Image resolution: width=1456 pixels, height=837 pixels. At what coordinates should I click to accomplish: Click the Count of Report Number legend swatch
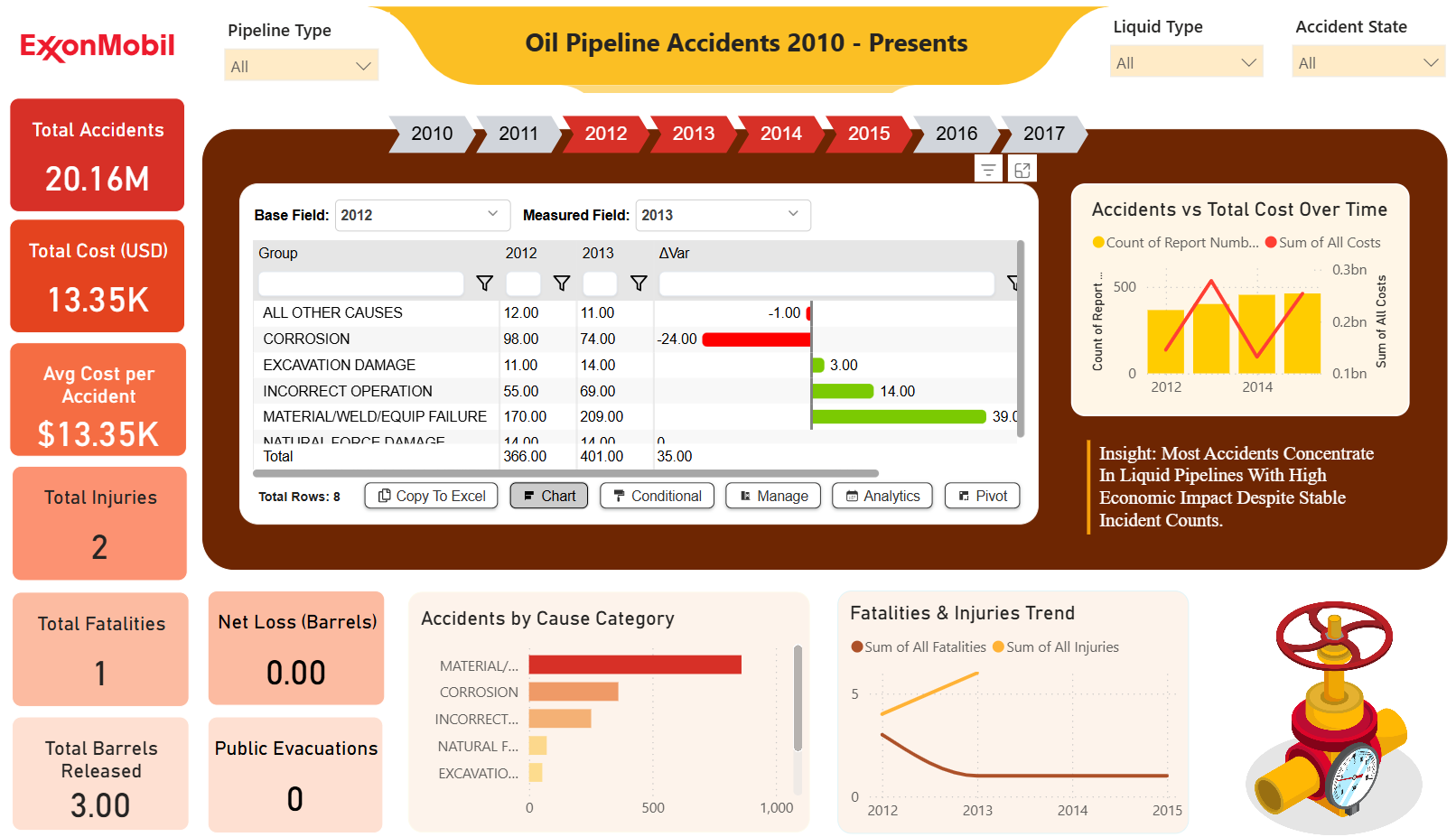pyautogui.click(x=1098, y=242)
